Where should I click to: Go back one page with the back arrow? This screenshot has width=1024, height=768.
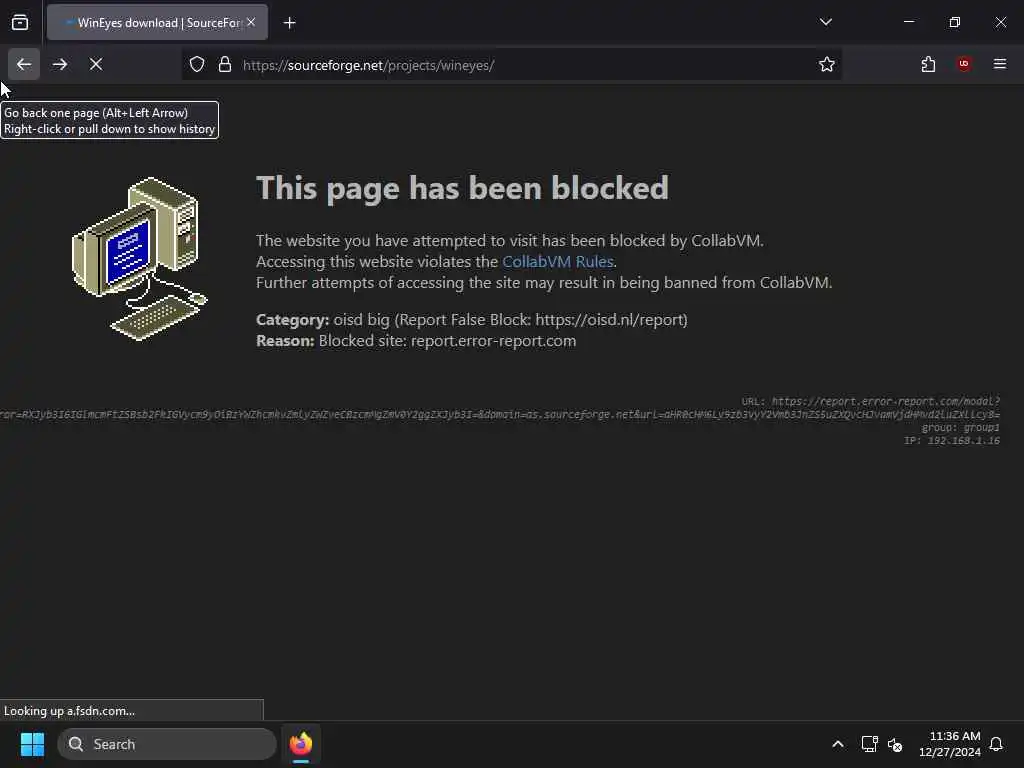(24, 65)
